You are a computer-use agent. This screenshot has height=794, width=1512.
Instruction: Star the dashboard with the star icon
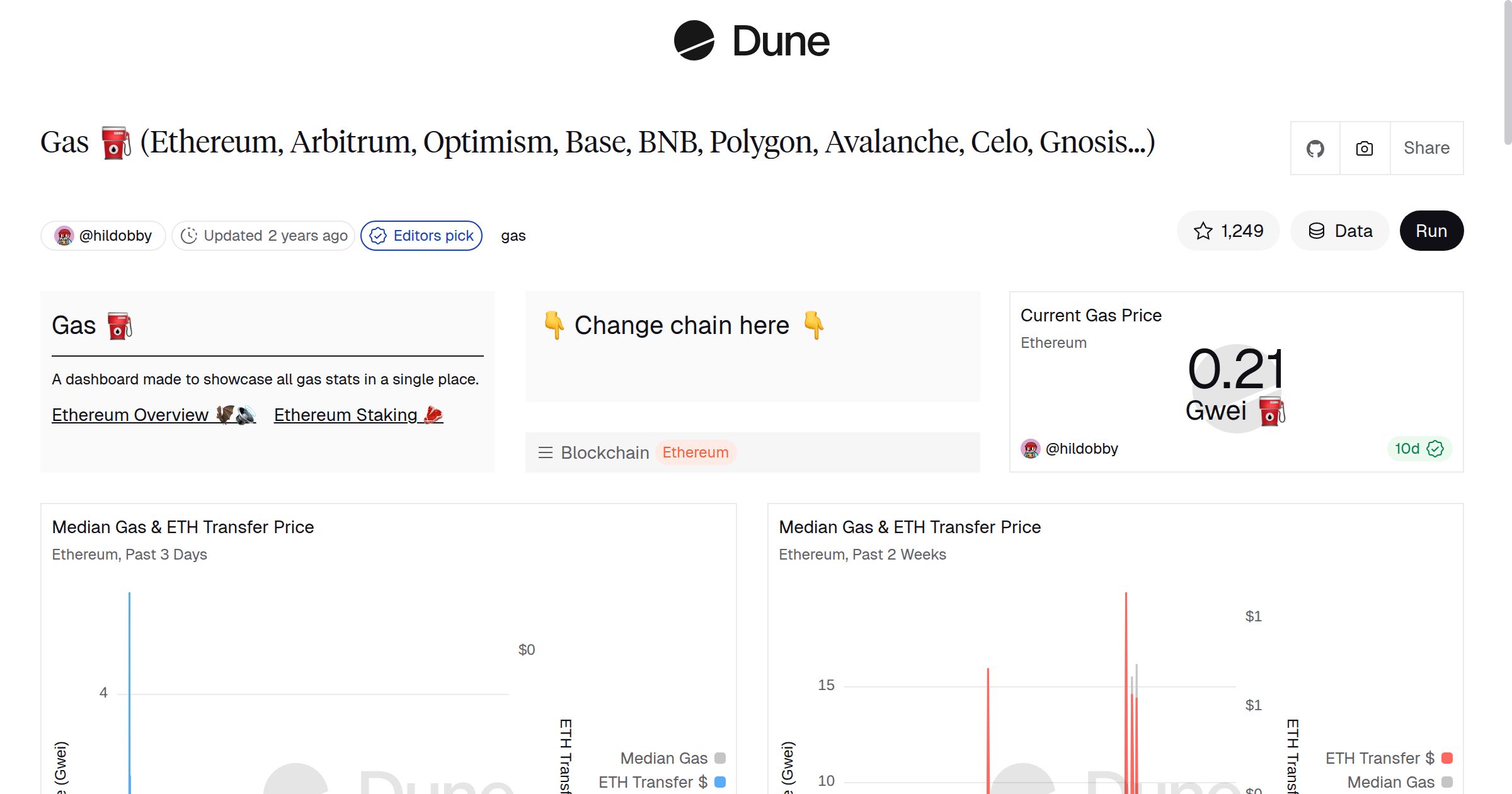1204,231
